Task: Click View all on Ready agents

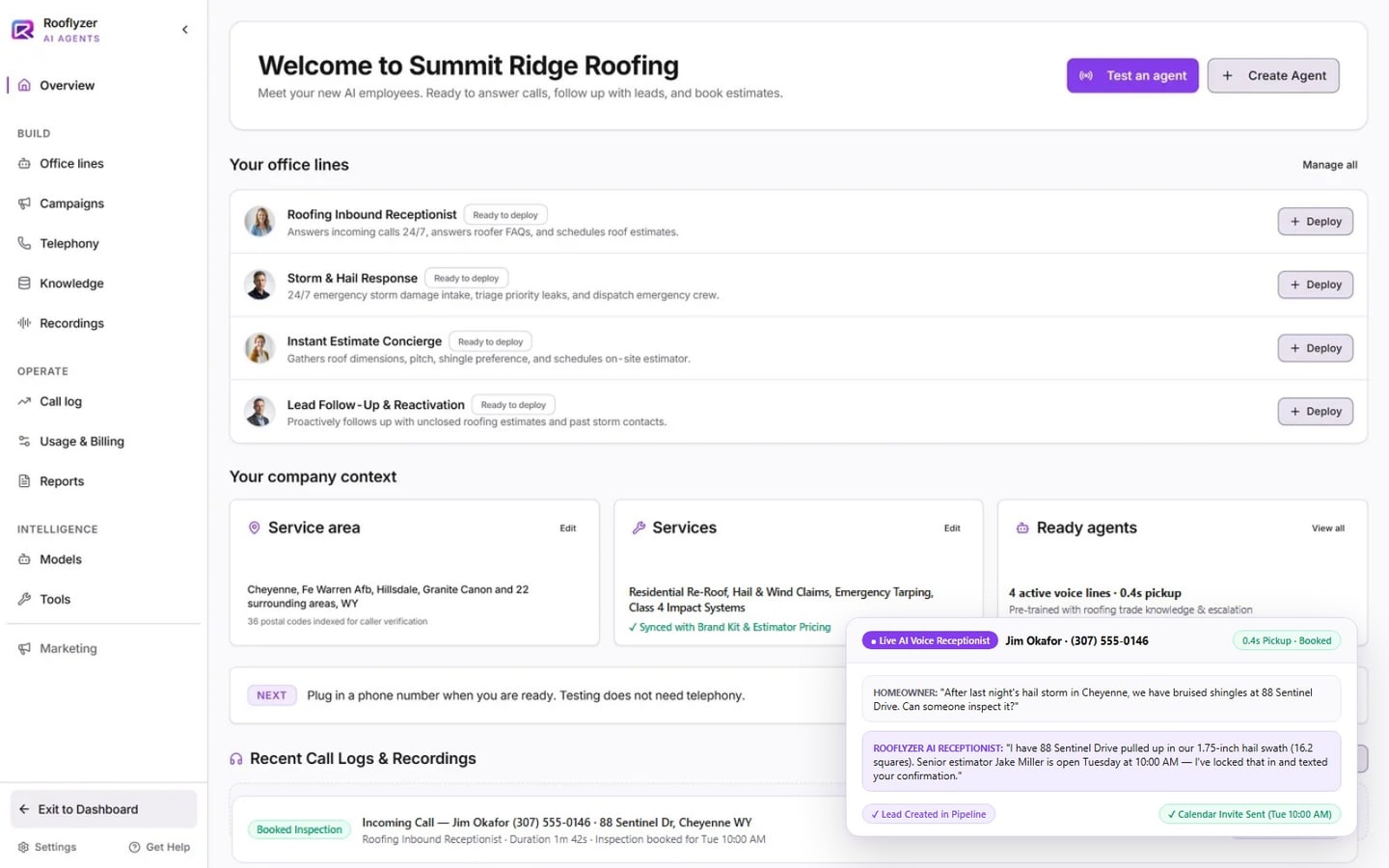Action: coord(1327,529)
